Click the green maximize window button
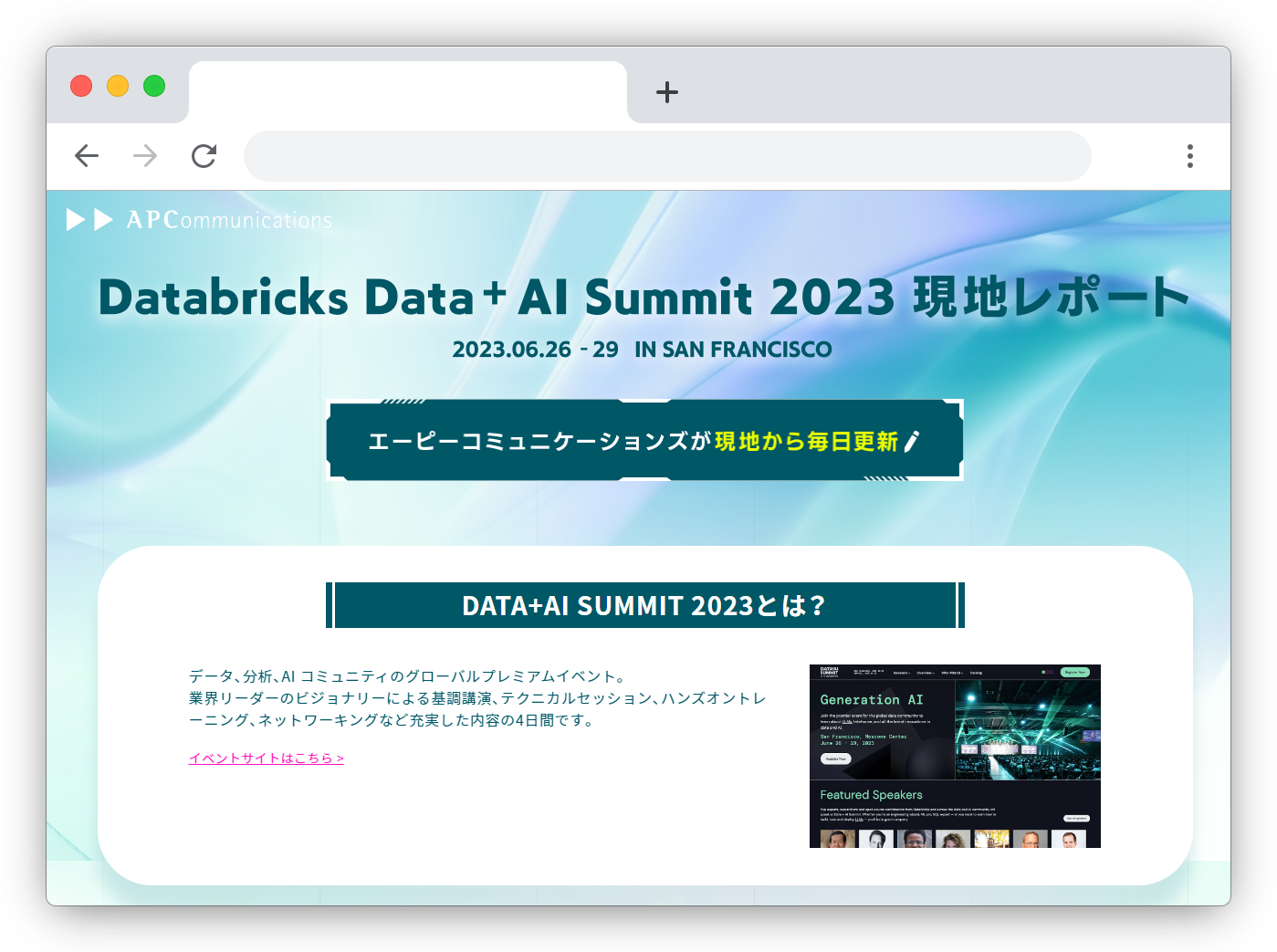The image size is (1277, 952). pos(154,86)
